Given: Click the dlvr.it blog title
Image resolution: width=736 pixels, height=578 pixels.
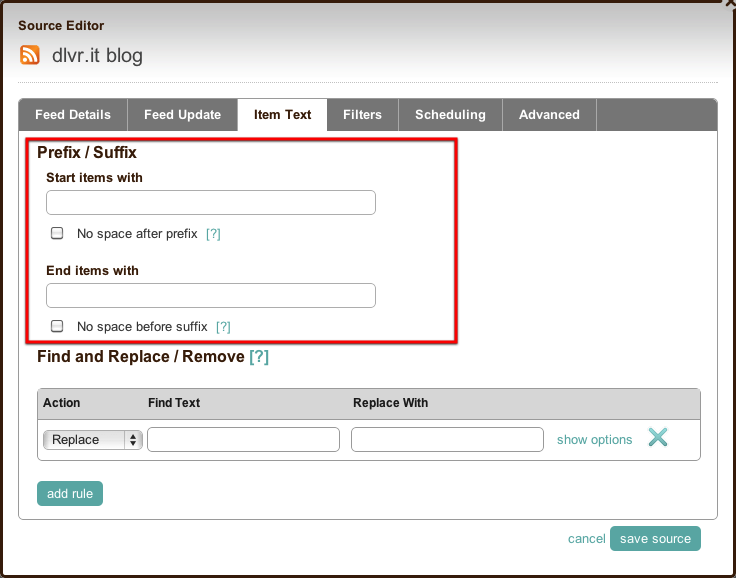Looking at the screenshot, I should [97, 55].
